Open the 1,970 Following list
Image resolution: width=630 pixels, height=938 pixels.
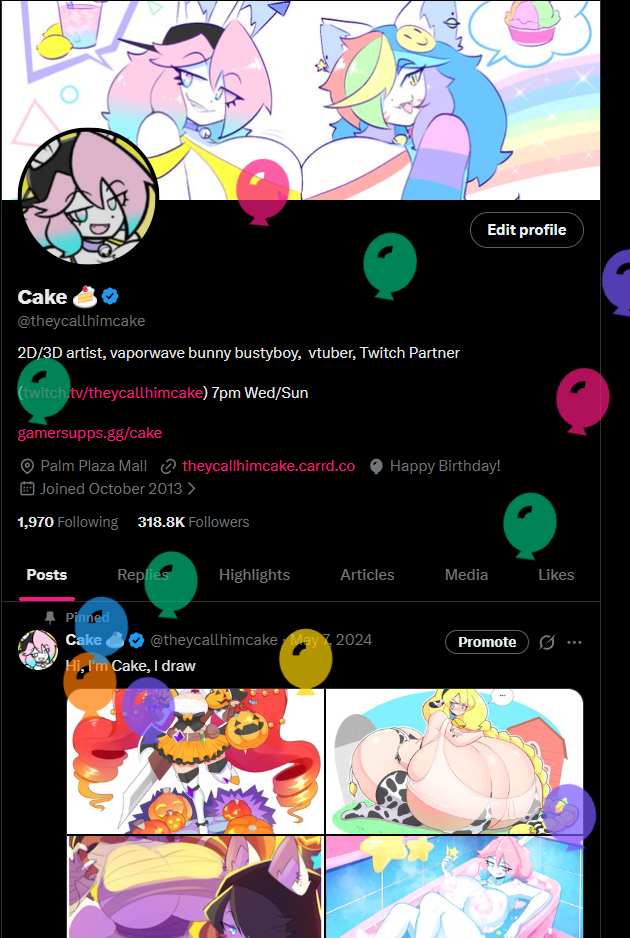click(x=67, y=522)
